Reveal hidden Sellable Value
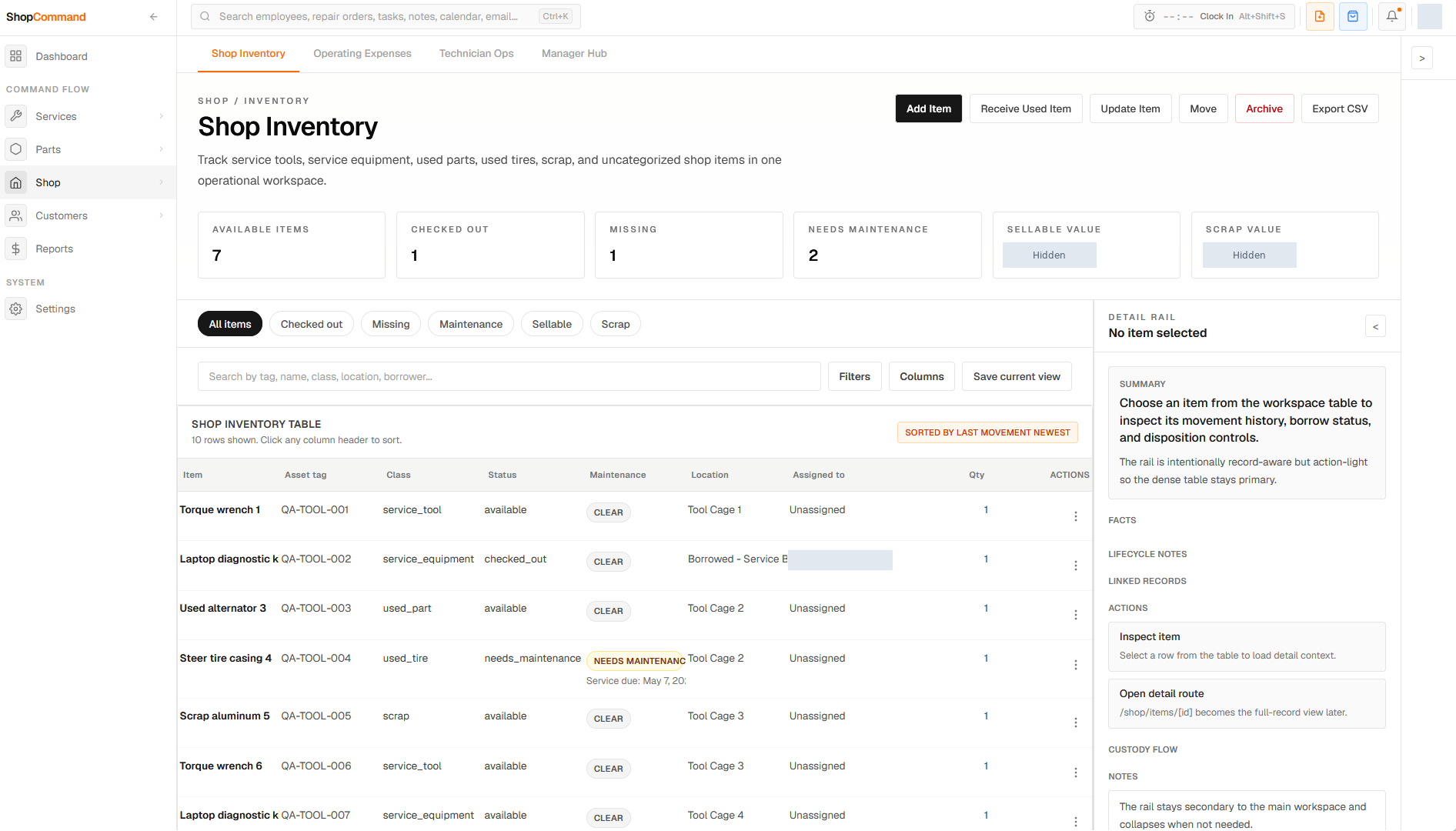 coord(1049,255)
